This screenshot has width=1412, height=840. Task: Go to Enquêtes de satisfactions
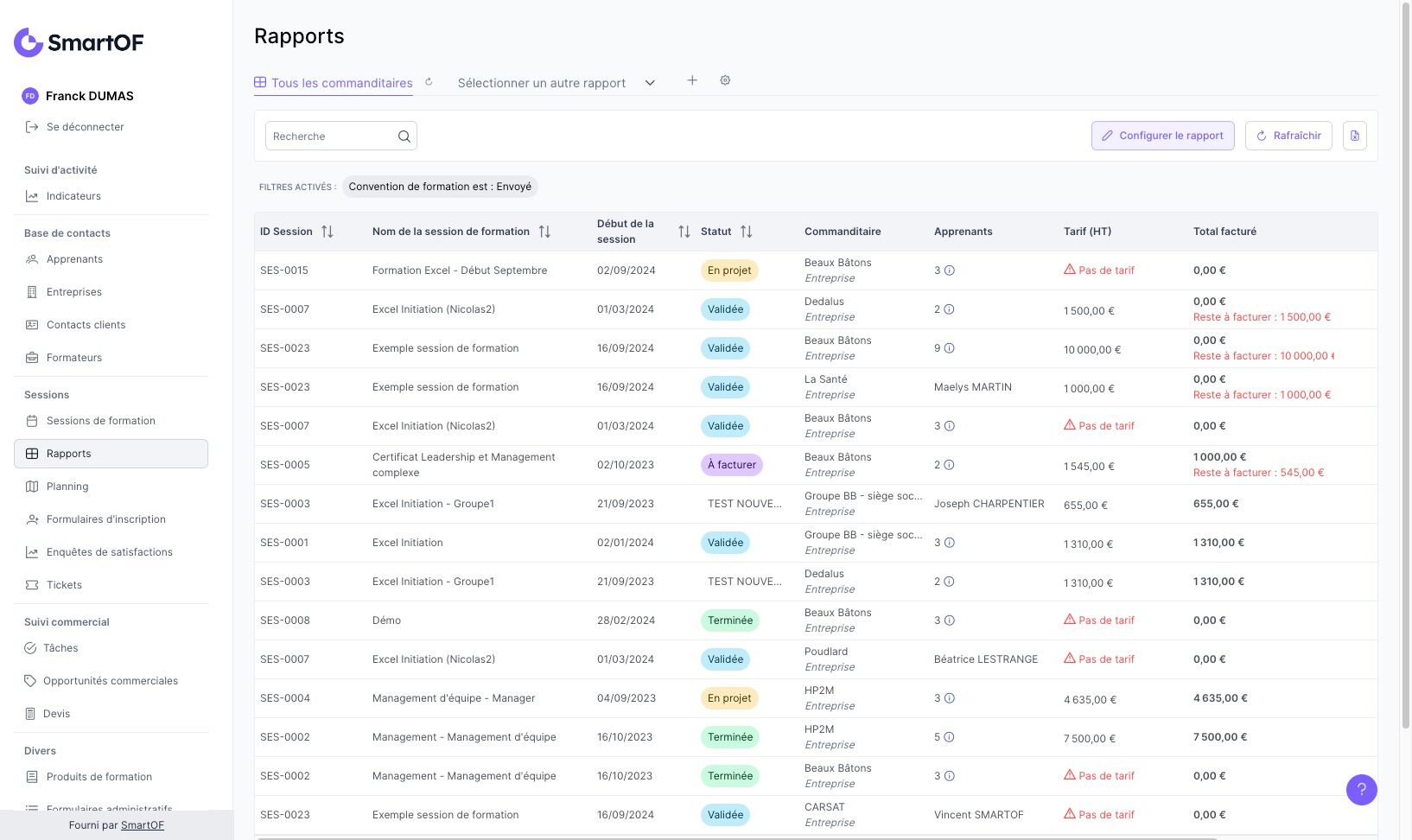(x=109, y=552)
